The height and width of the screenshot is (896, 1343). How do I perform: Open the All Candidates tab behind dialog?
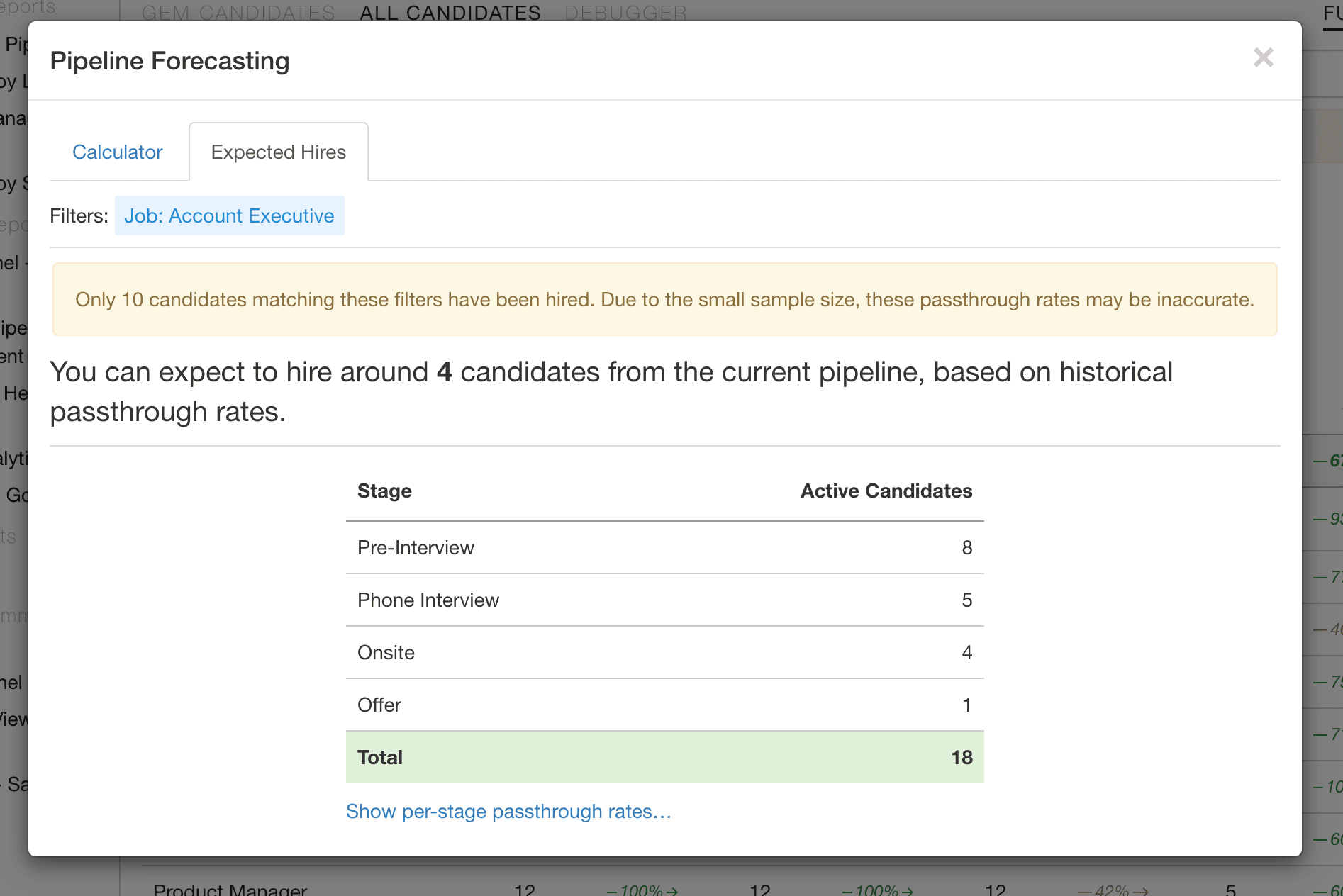click(x=450, y=12)
